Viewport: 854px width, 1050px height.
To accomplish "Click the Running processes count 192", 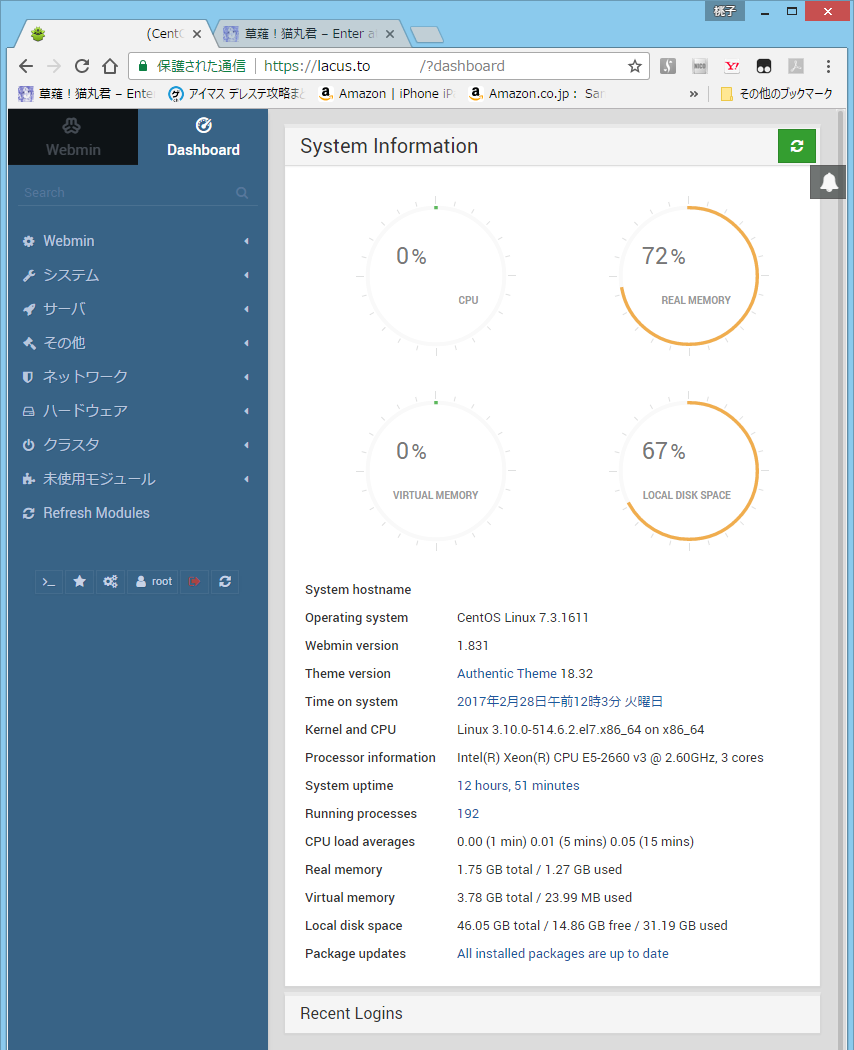I will [x=468, y=814].
